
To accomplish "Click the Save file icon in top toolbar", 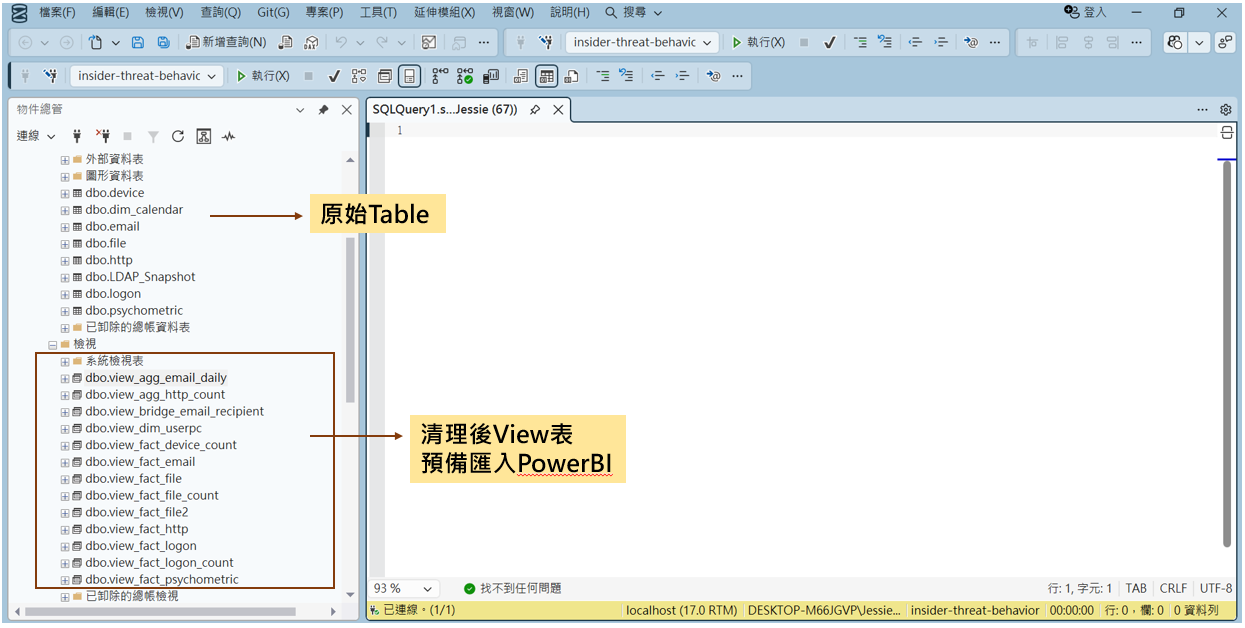I will pos(138,42).
